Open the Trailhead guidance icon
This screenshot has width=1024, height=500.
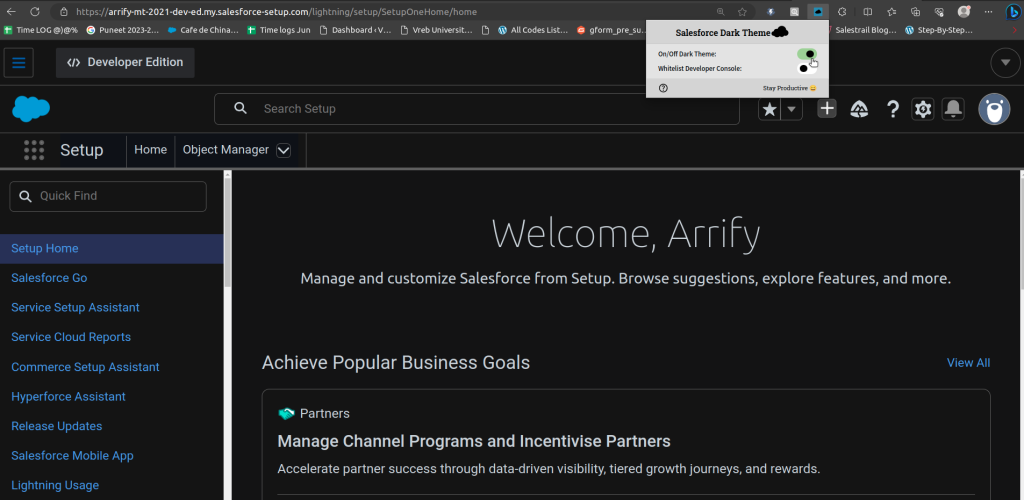(x=859, y=109)
